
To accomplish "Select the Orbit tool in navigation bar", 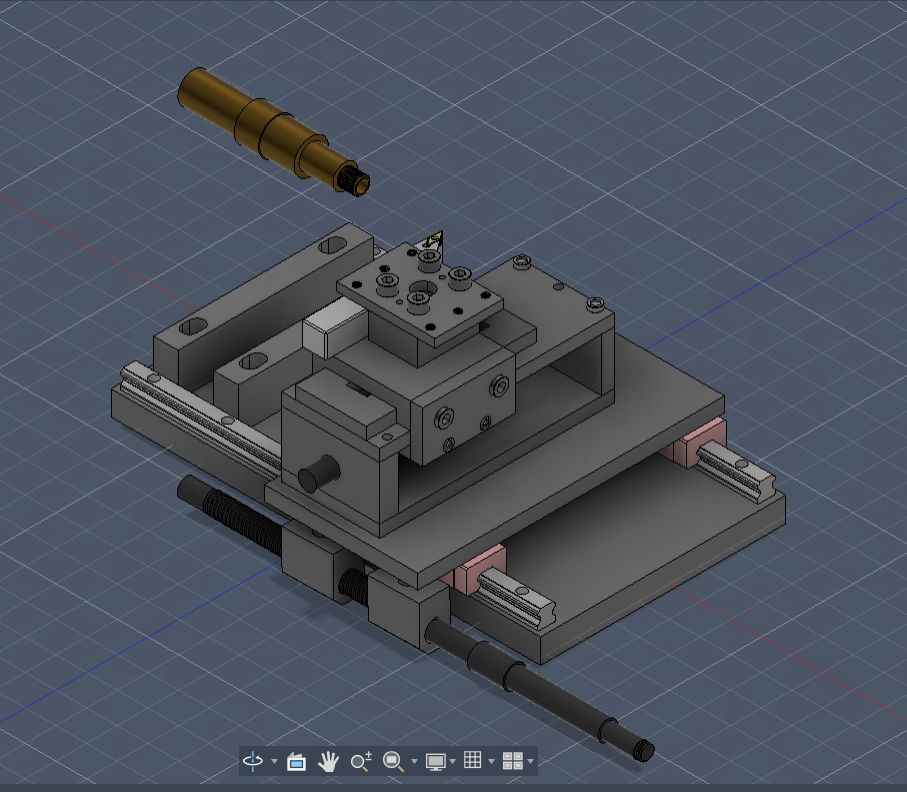I will tap(253, 761).
